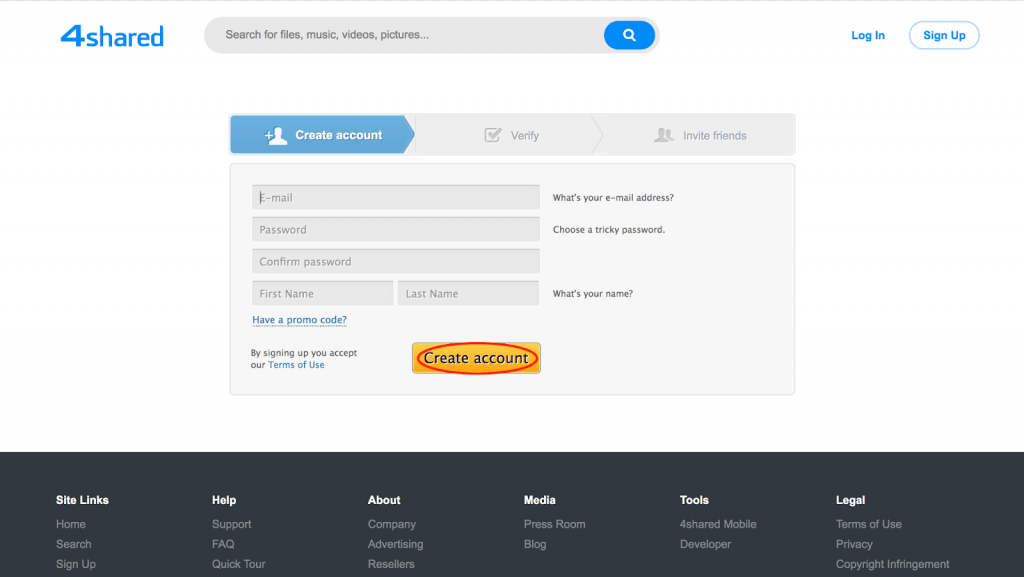Click the Verify step checkmark icon
Image resolution: width=1024 pixels, height=577 pixels.
click(493, 135)
